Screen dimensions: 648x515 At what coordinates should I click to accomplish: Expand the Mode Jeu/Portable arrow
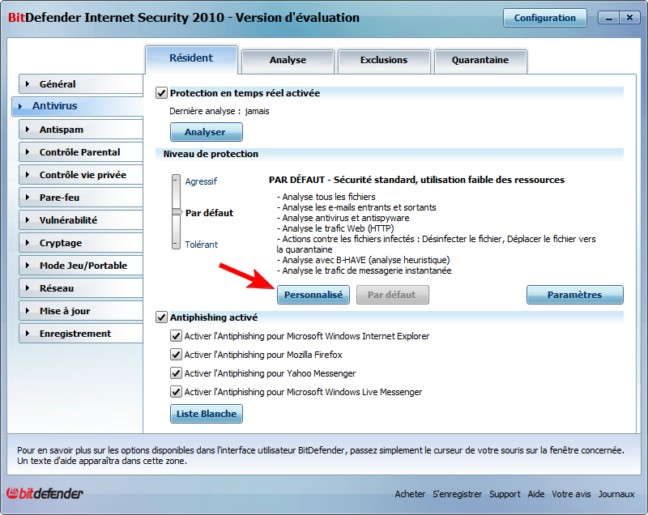(27, 265)
